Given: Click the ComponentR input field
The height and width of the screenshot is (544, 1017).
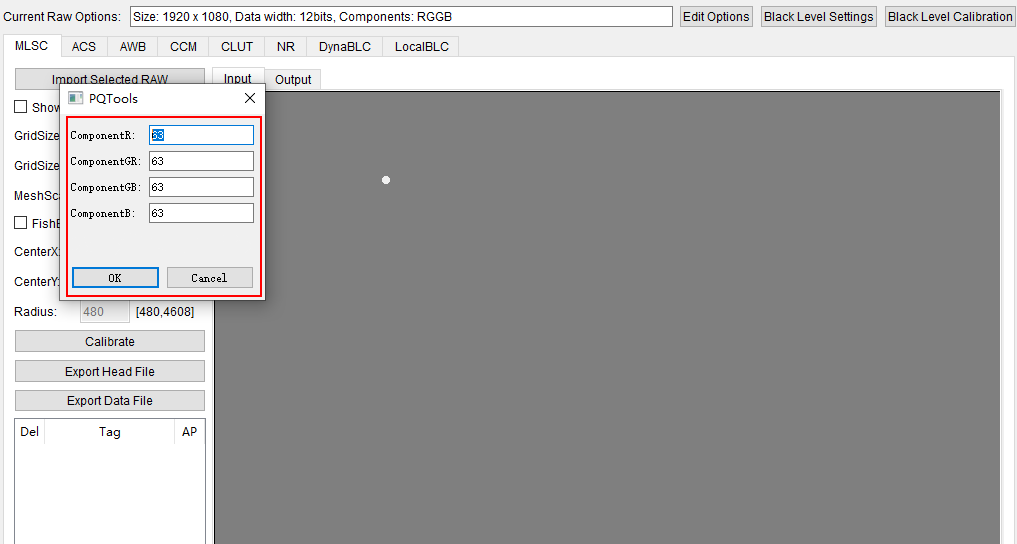Looking at the screenshot, I should tap(201, 135).
